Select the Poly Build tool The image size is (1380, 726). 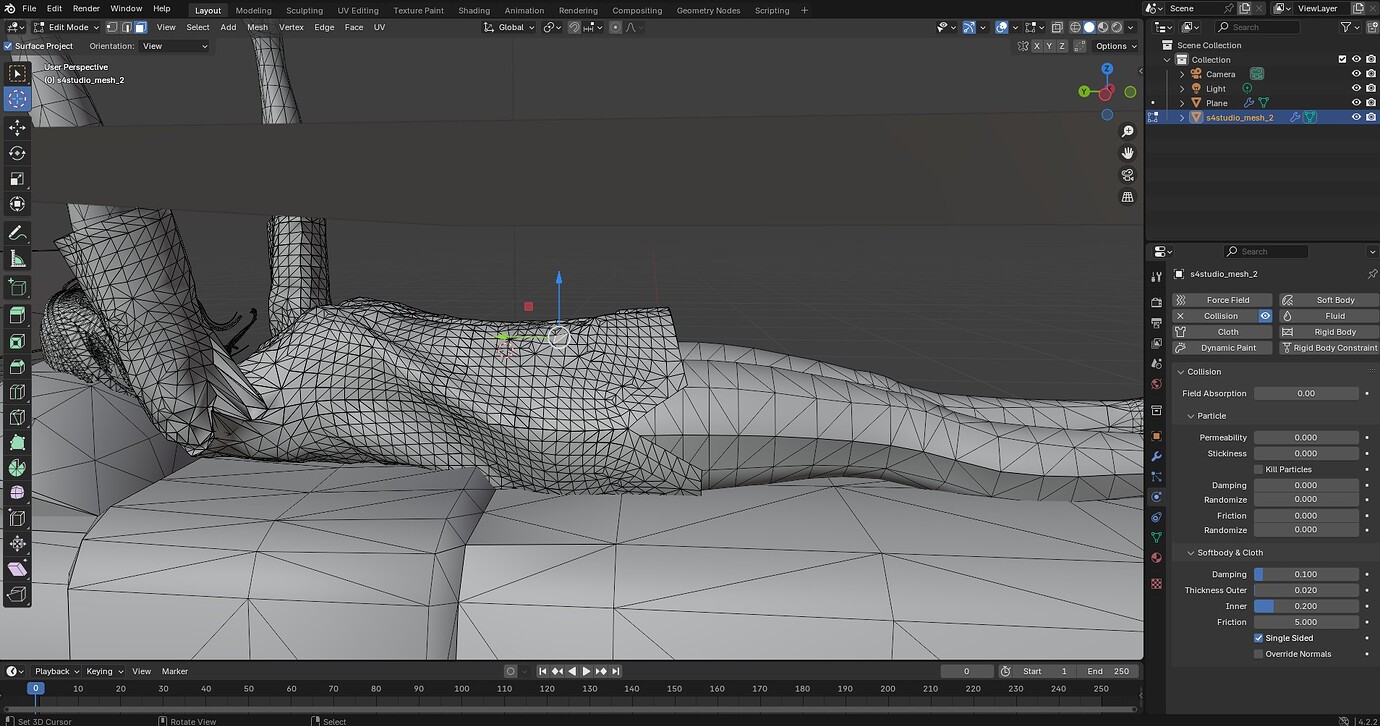click(17, 442)
